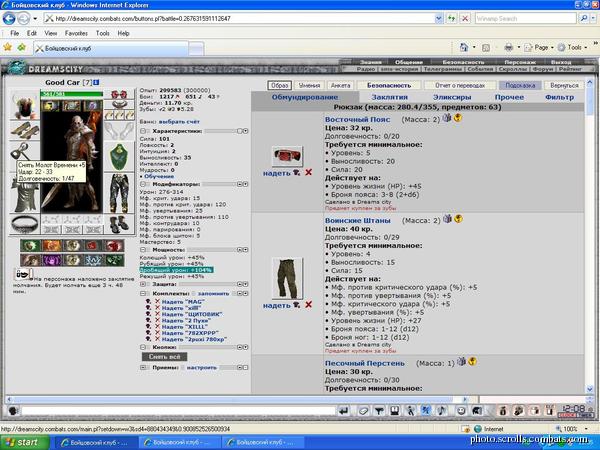The width and height of the screenshot is (600, 450).
Task: Click запомнить link in Комплекты
Action: (213, 293)
